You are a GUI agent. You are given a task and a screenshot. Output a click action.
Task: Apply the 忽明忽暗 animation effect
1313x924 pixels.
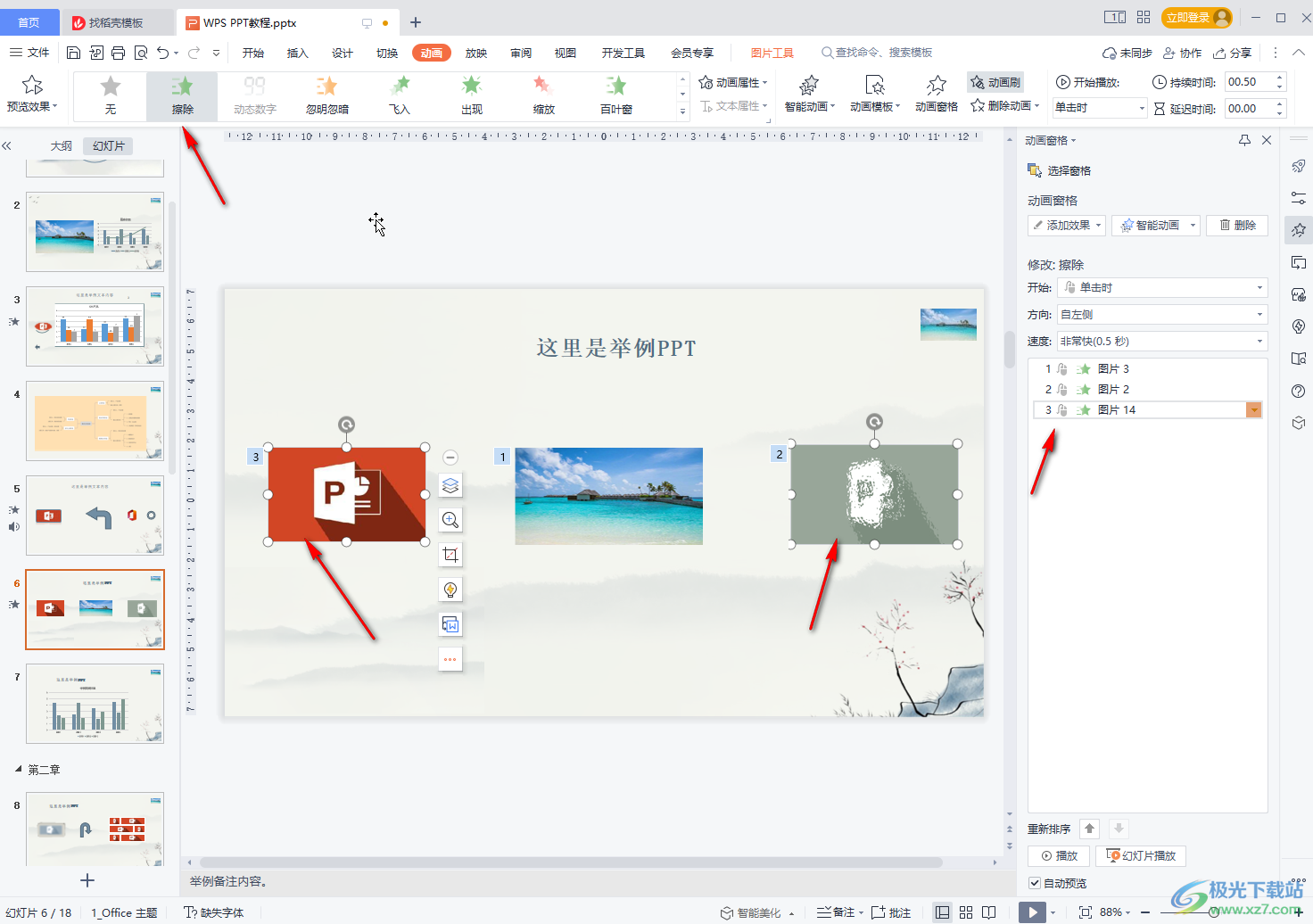pyautogui.click(x=327, y=96)
